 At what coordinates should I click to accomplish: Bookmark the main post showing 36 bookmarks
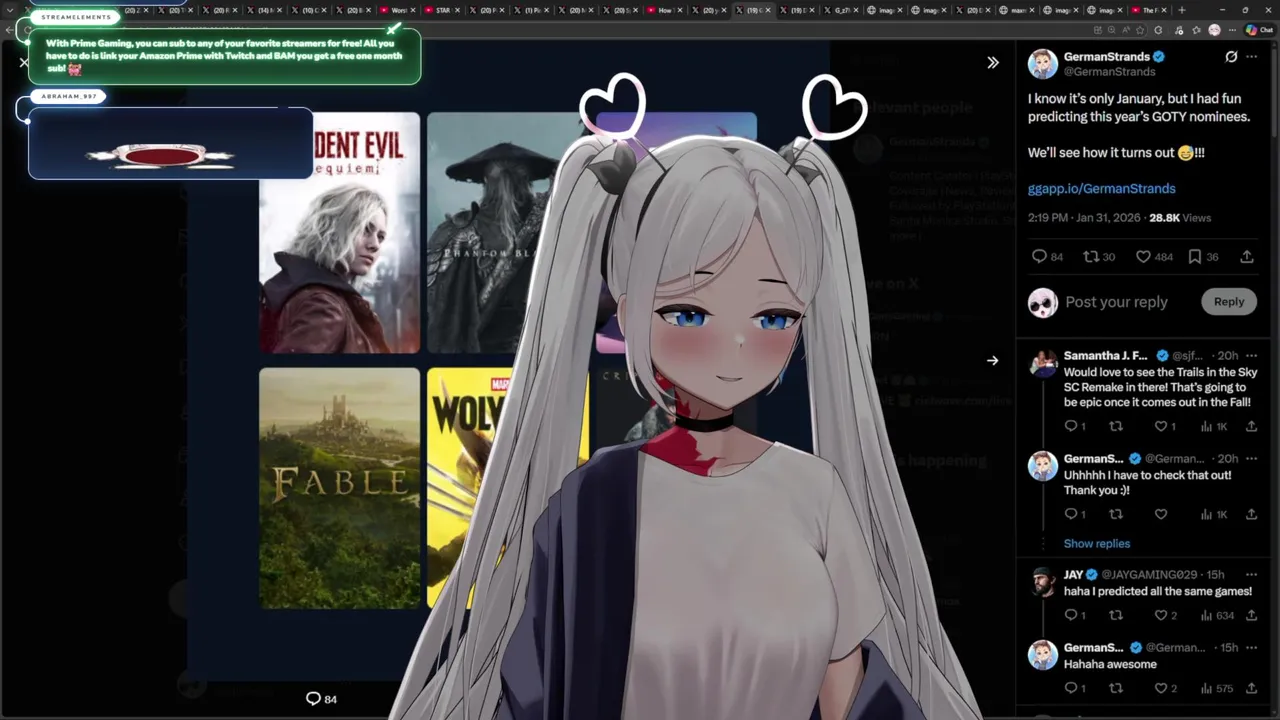pyautogui.click(x=1203, y=257)
